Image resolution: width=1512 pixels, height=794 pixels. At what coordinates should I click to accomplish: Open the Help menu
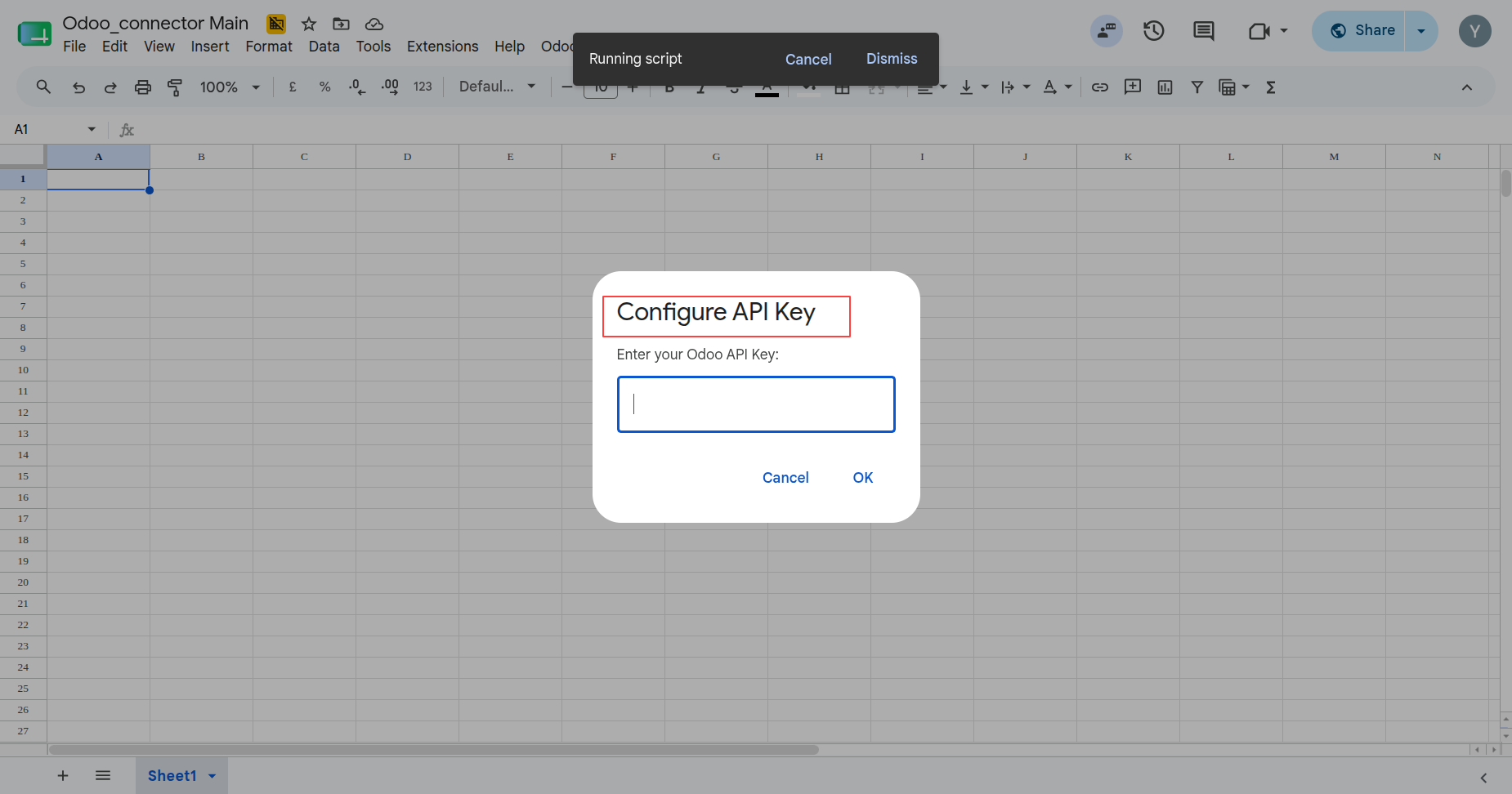509,47
